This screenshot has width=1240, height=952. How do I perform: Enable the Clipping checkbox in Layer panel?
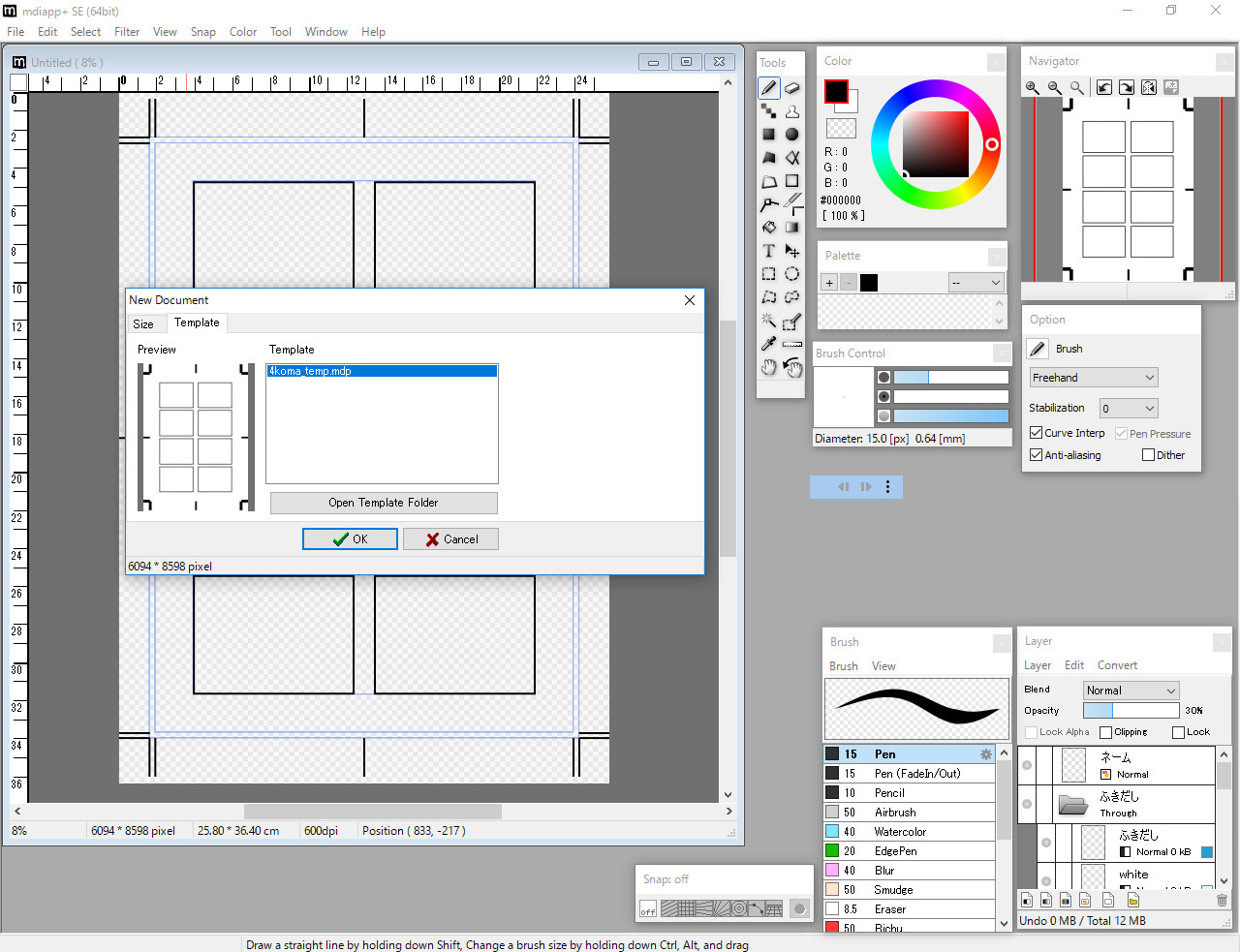[1107, 732]
